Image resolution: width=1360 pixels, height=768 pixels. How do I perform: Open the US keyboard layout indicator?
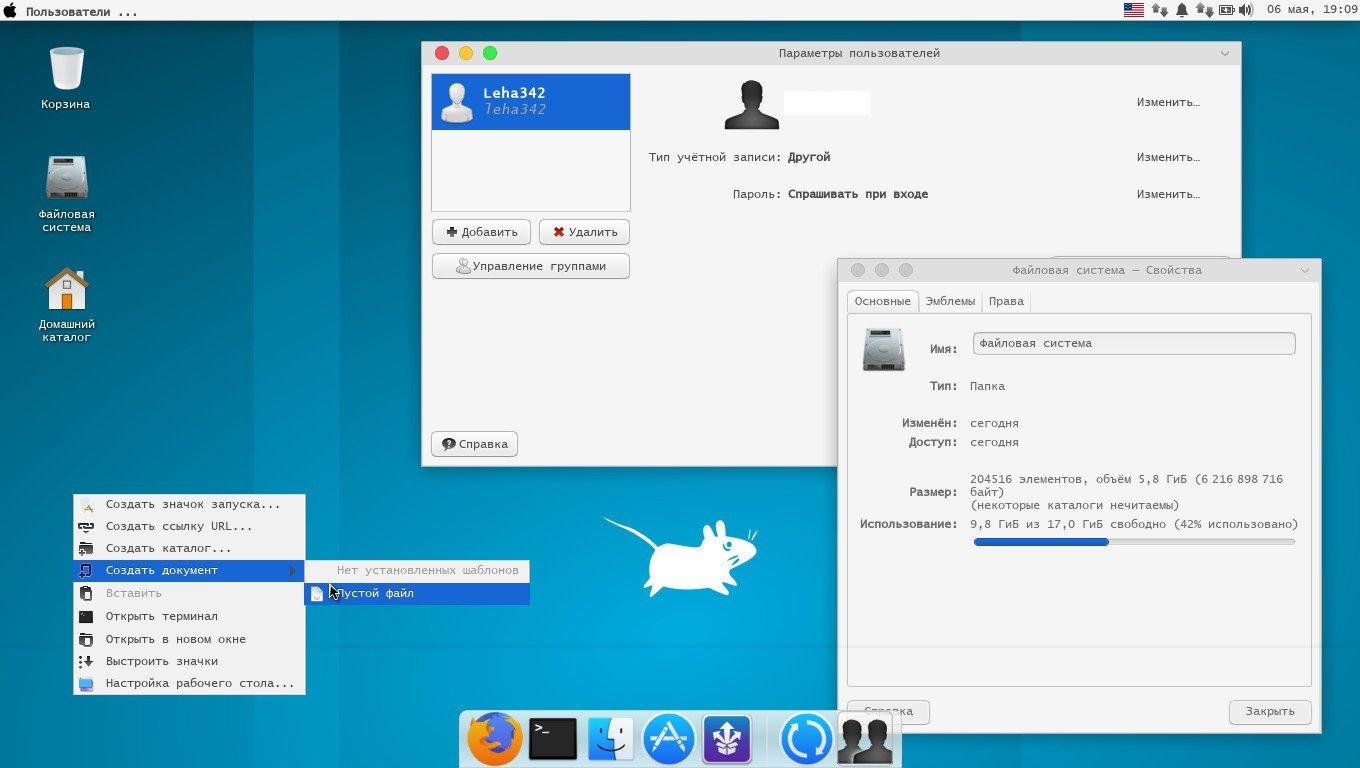click(1133, 10)
